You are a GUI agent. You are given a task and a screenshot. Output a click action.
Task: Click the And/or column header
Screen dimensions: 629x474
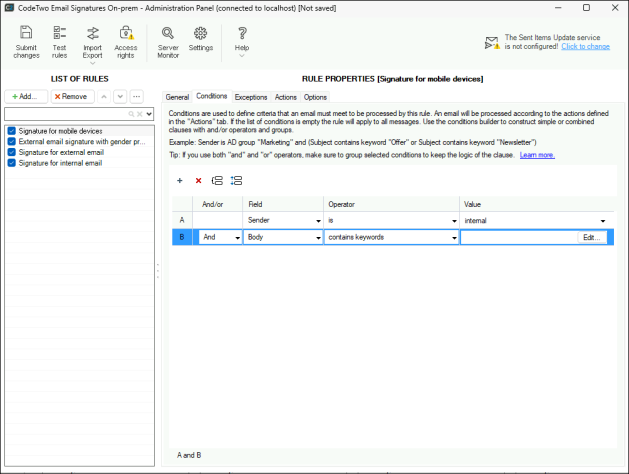(217, 204)
